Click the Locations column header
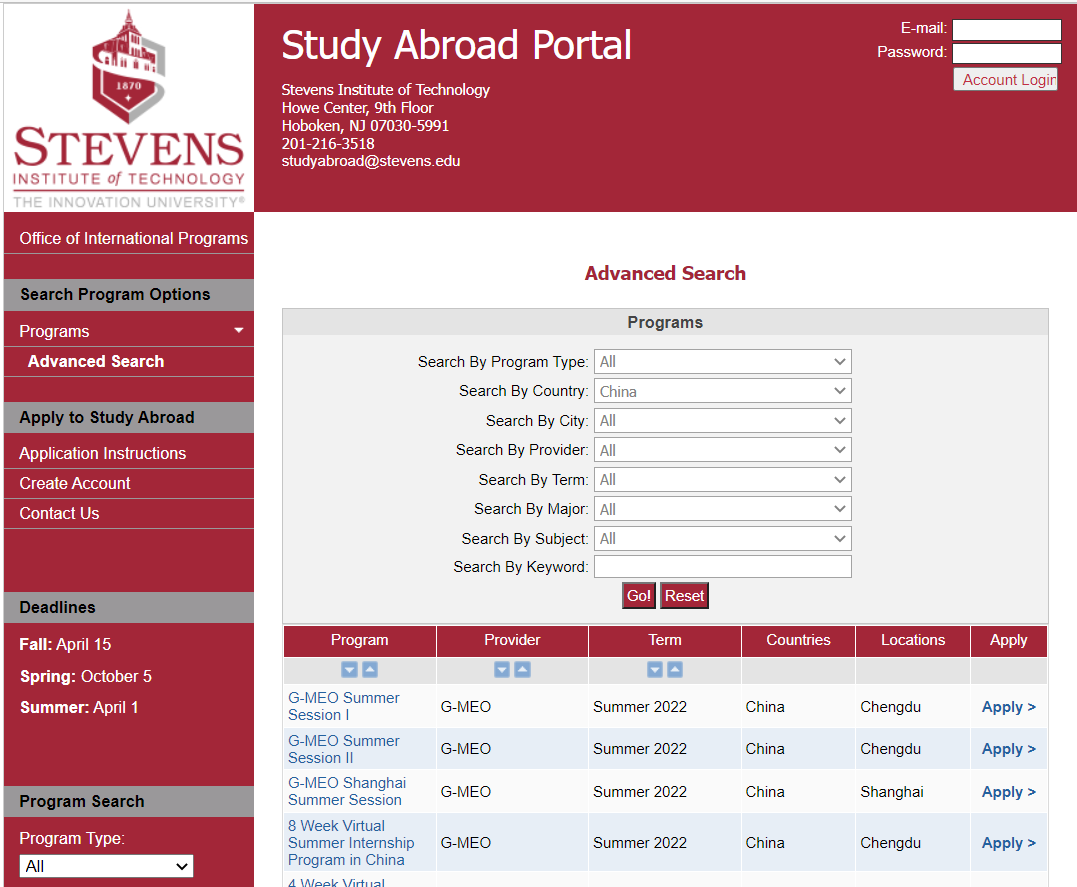This screenshot has height=887, width=1077. 913,640
